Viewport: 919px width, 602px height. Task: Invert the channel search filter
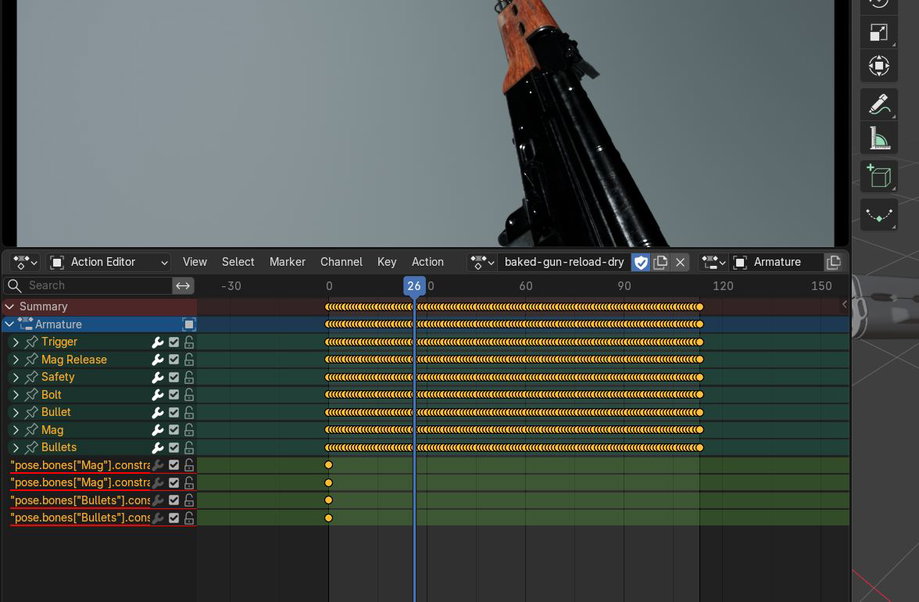[183, 285]
